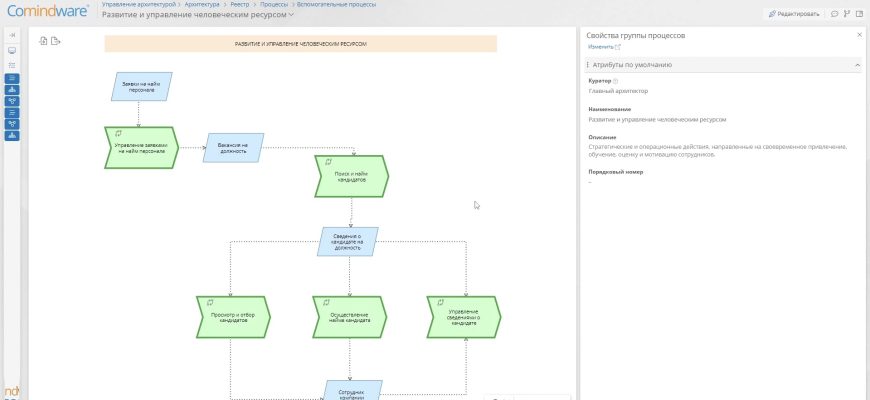This screenshot has height=400, width=870.
Task: Collapse the Атрибуты по умолчанию section
Action: [857, 65]
